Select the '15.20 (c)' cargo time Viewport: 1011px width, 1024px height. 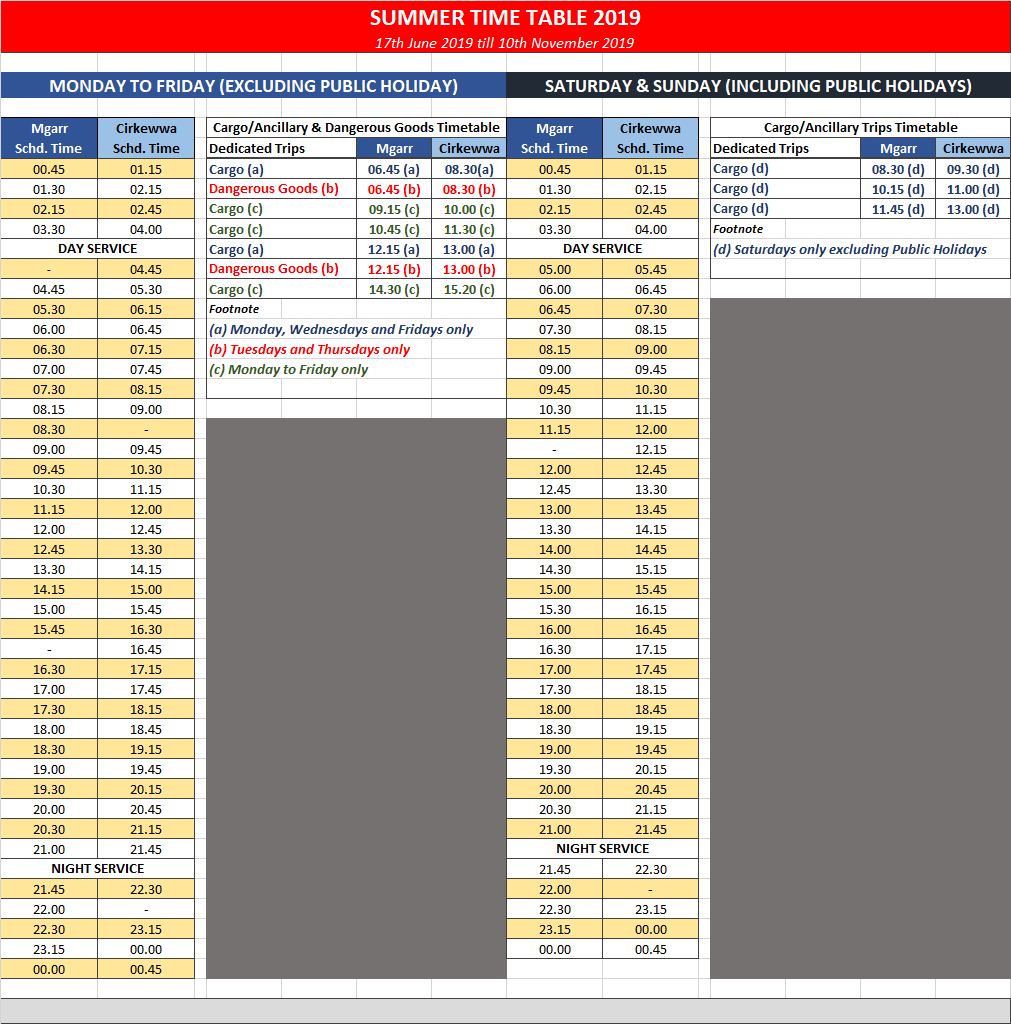469,290
